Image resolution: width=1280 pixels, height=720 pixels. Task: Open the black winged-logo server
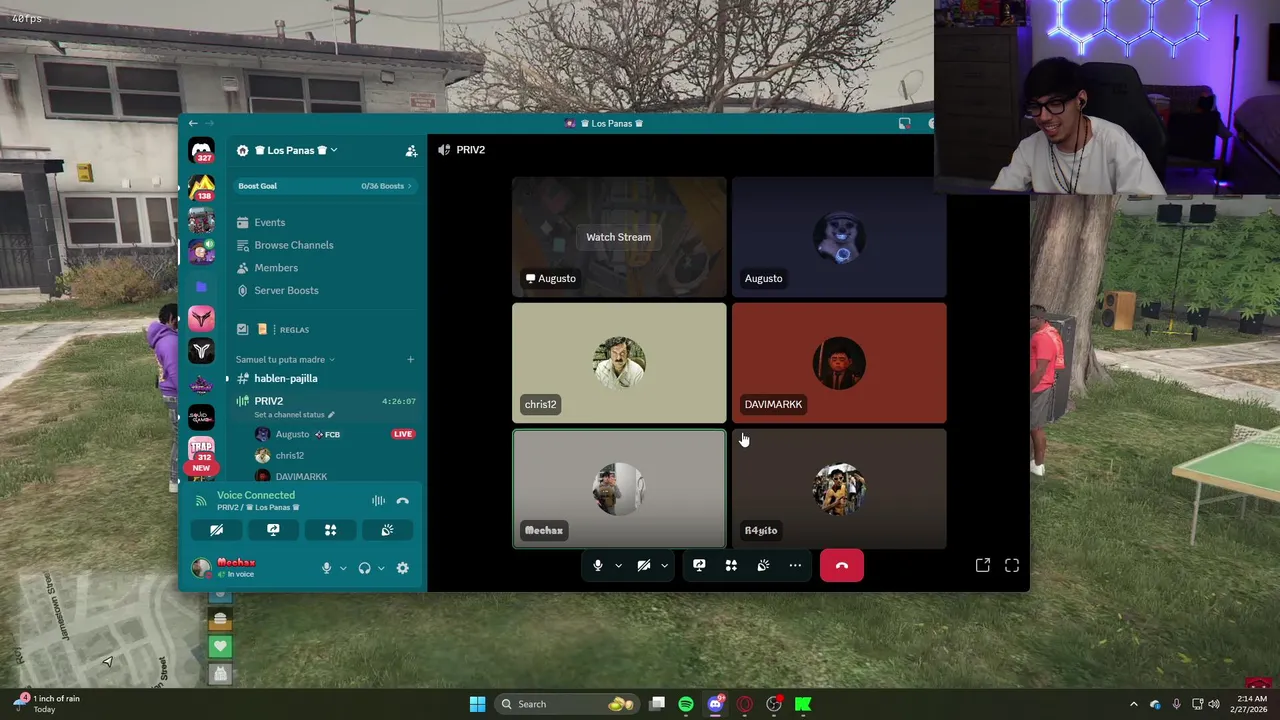tap(202, 351)
